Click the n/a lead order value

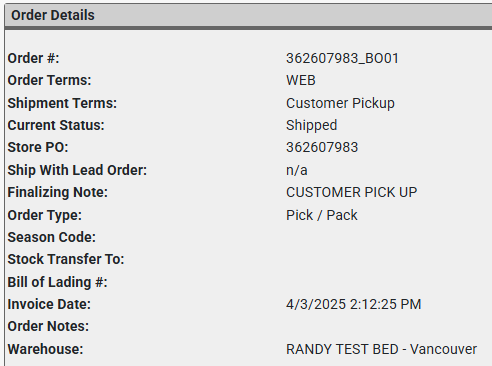297,170
